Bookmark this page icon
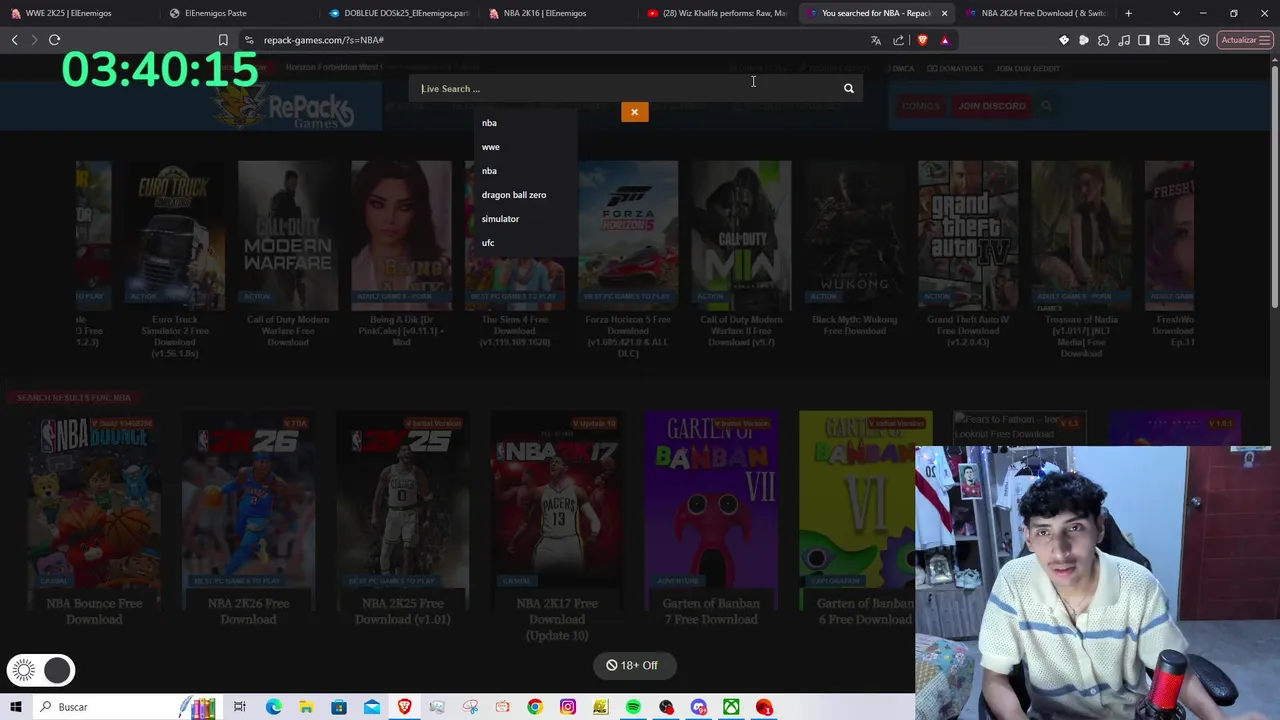Screen dimensions: 1280x720 click(223, 40)
